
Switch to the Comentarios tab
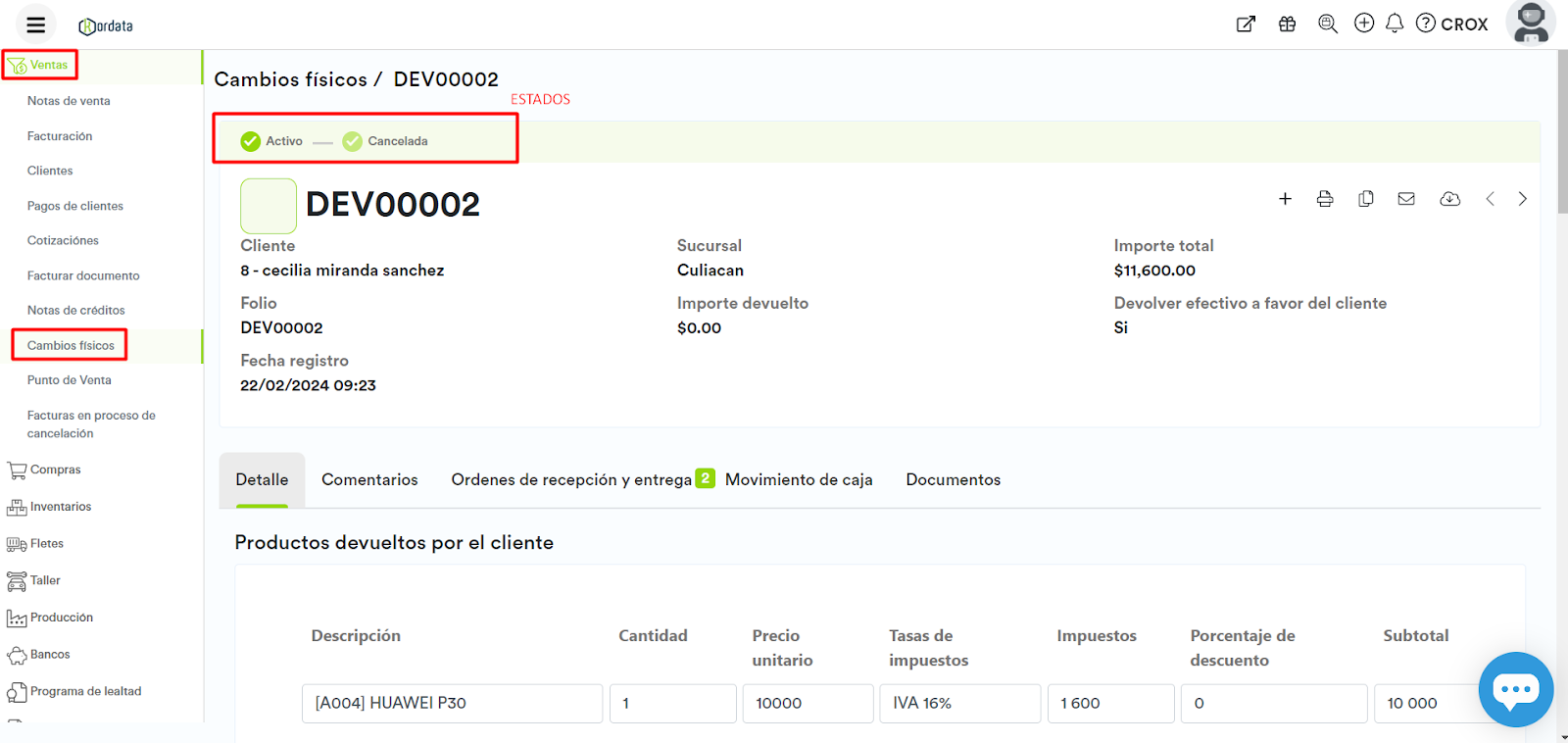click(369, 479)
